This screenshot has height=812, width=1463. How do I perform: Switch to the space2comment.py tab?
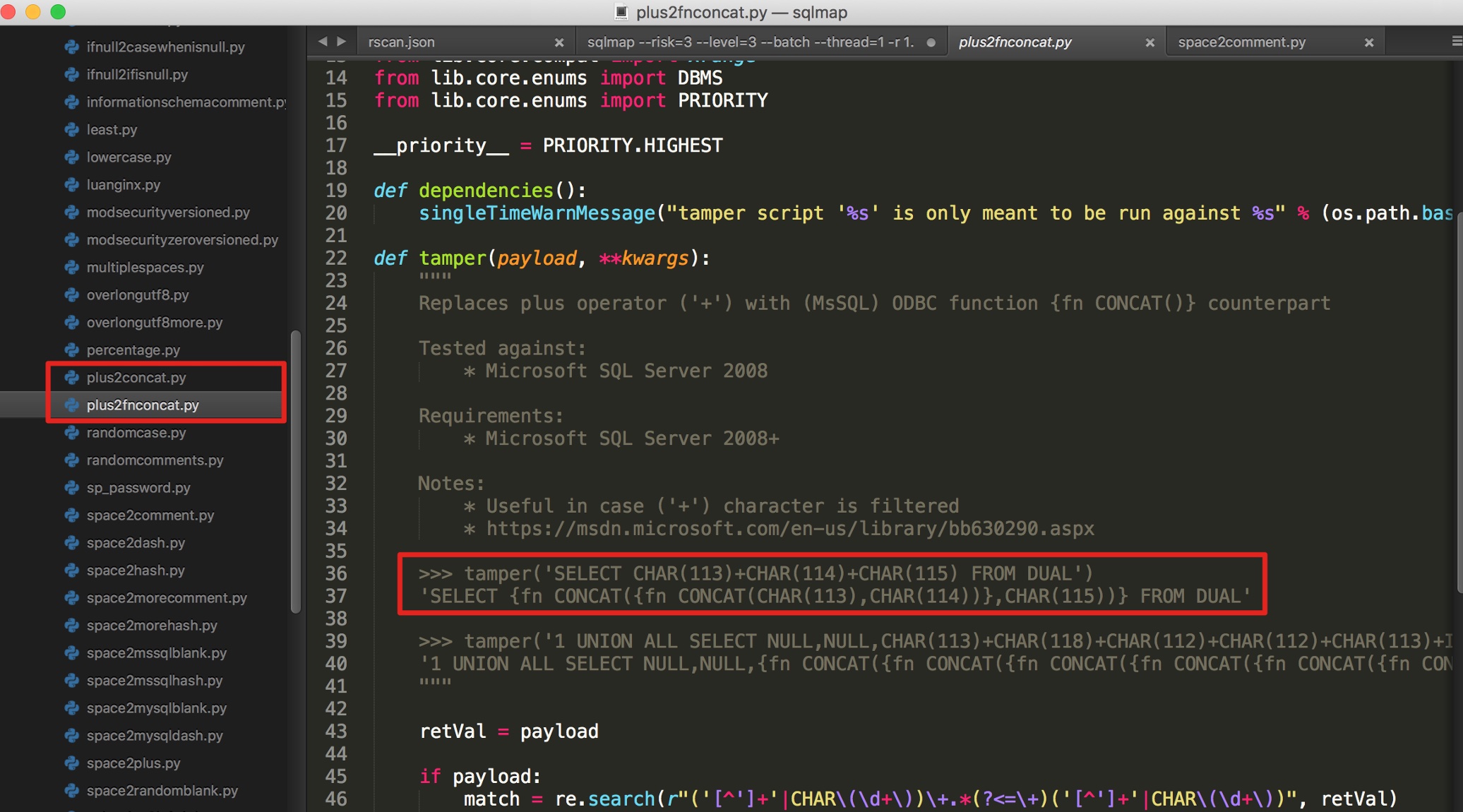(x=1276, y=42)
